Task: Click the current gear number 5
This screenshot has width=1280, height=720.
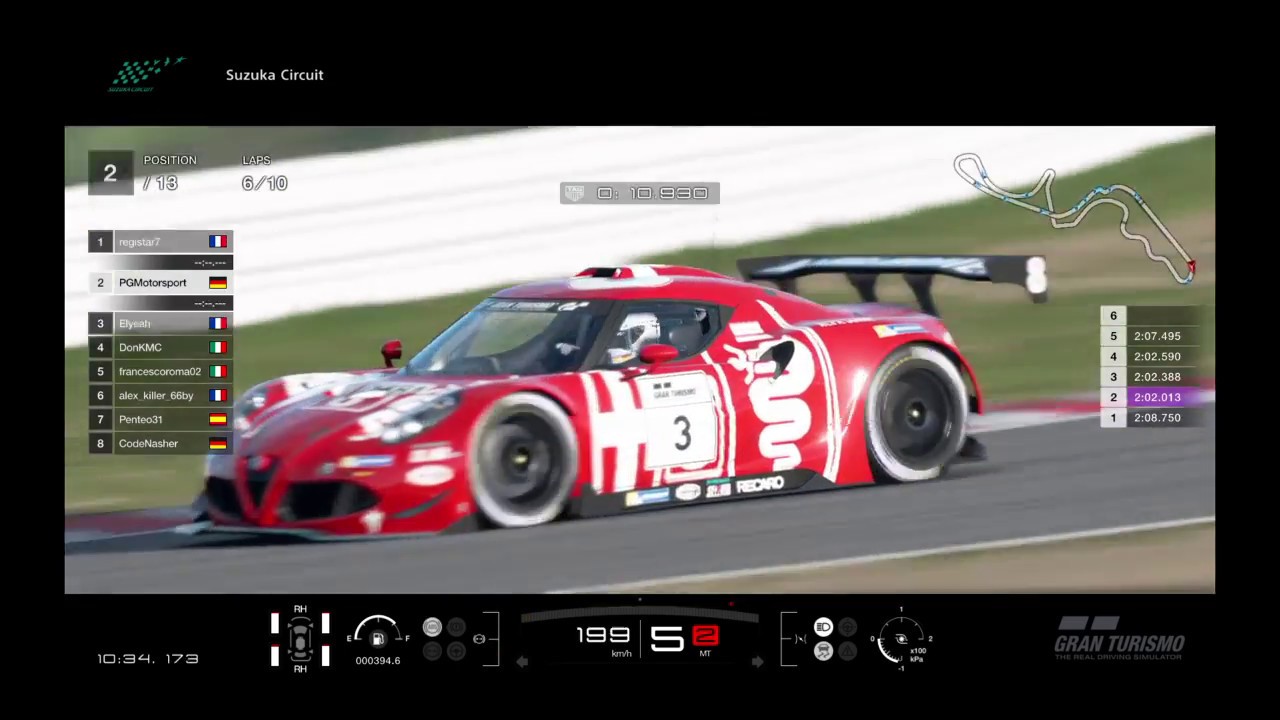Action: point(668,638)
